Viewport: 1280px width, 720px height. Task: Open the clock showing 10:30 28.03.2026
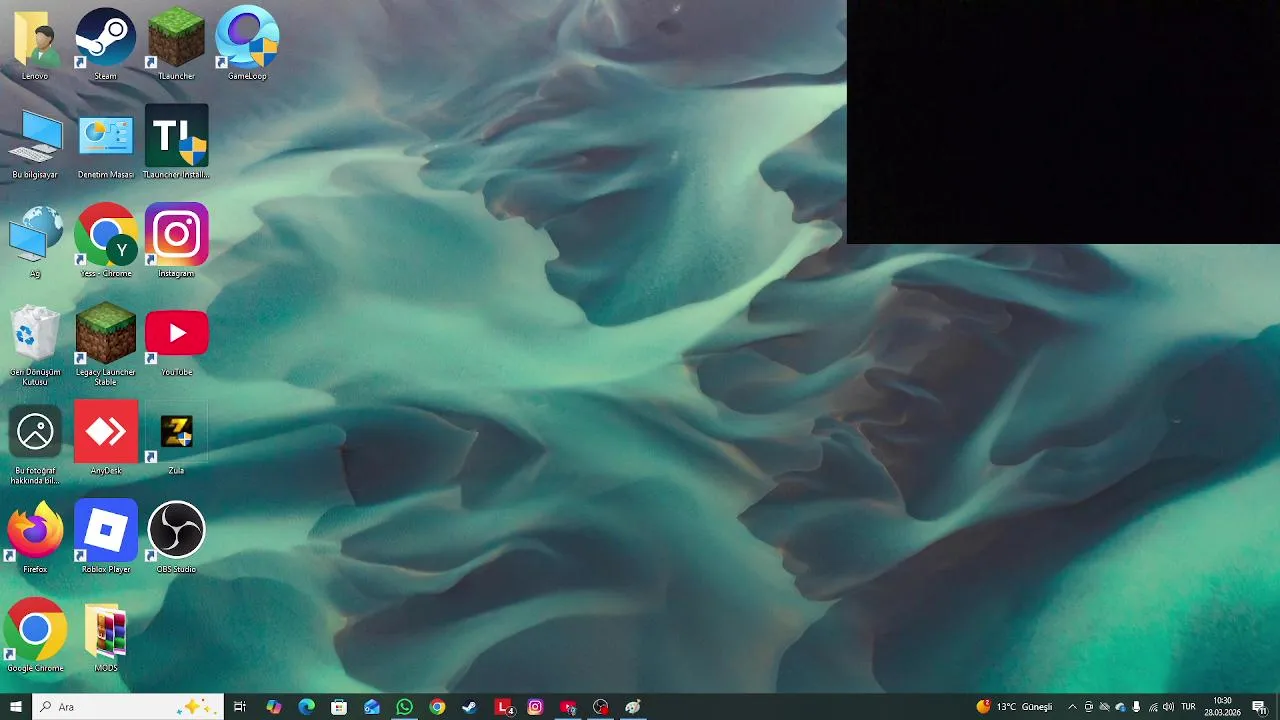click(x=1222, y=707)
